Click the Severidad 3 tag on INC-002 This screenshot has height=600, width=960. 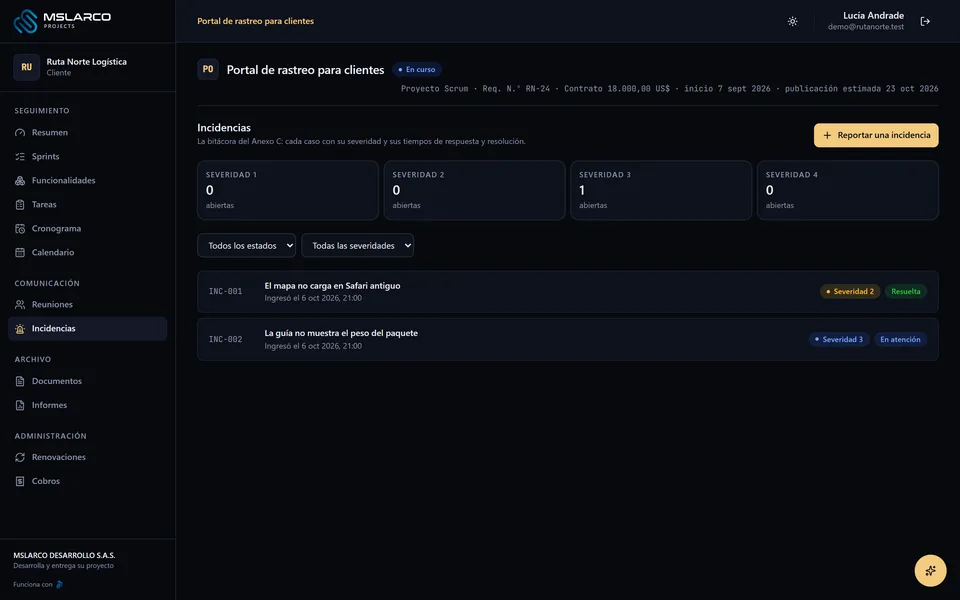[839, 339]
